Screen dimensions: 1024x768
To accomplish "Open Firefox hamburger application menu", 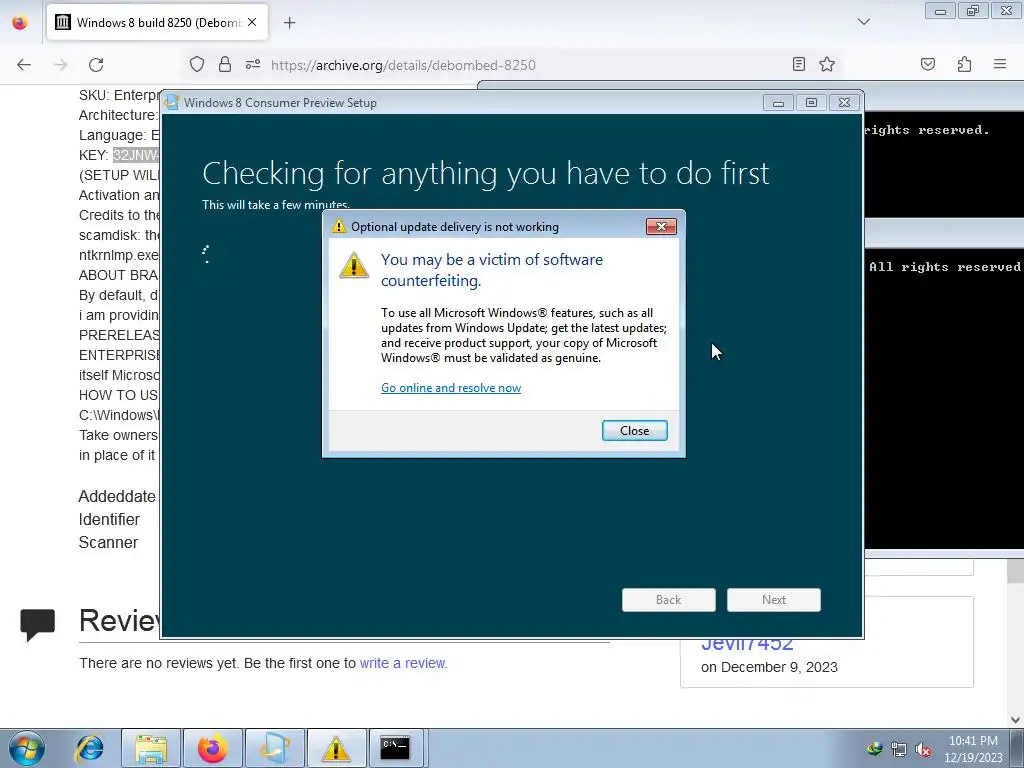I will 1000,64.
